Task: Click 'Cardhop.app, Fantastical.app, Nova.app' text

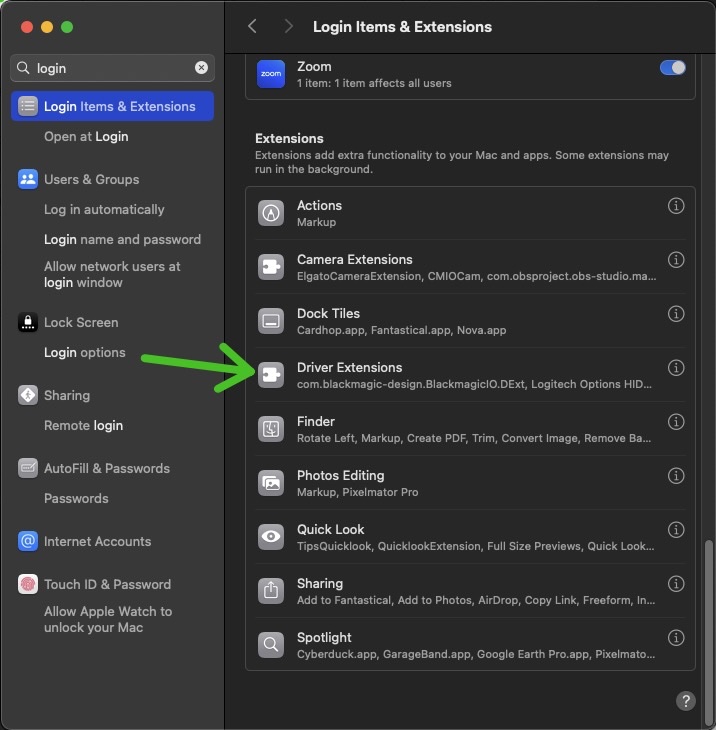Action: [402, 330]
